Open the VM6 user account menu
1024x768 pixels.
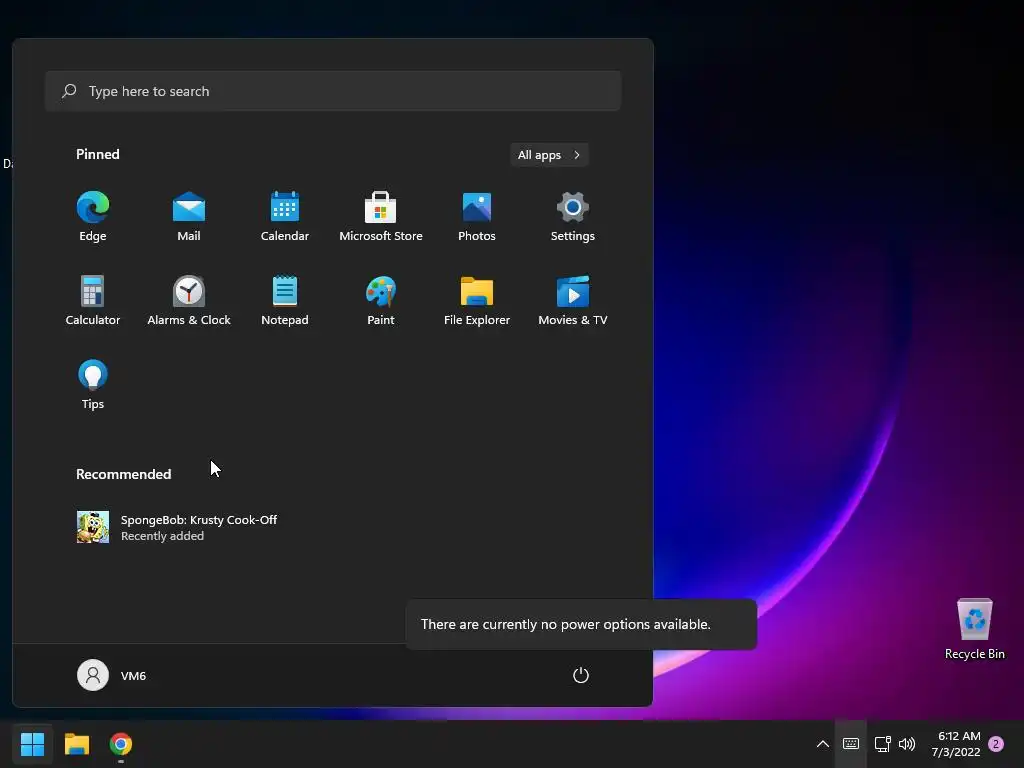pyautogui.click(x=112, y=675)
